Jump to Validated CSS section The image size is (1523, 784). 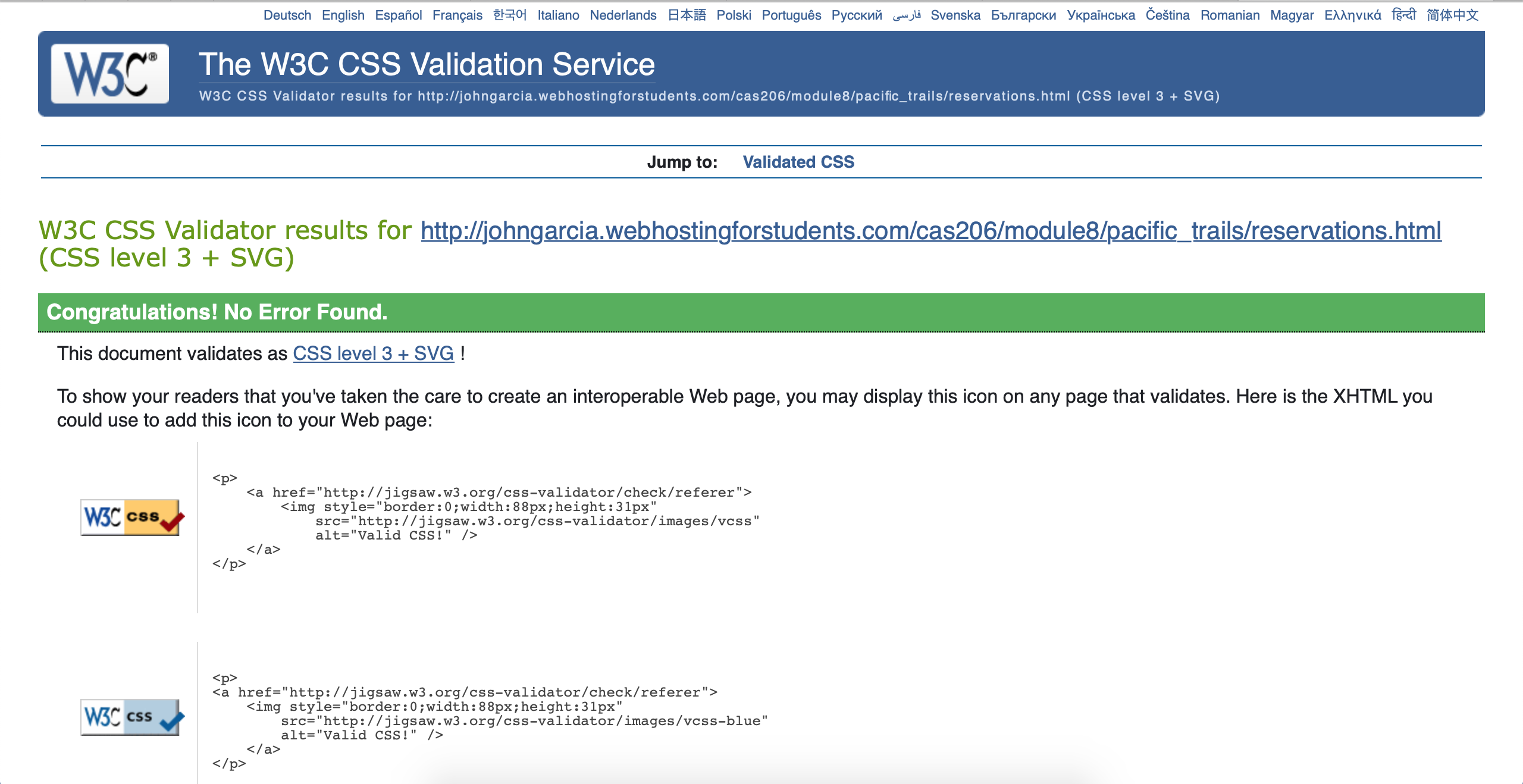tap(798, 162)
